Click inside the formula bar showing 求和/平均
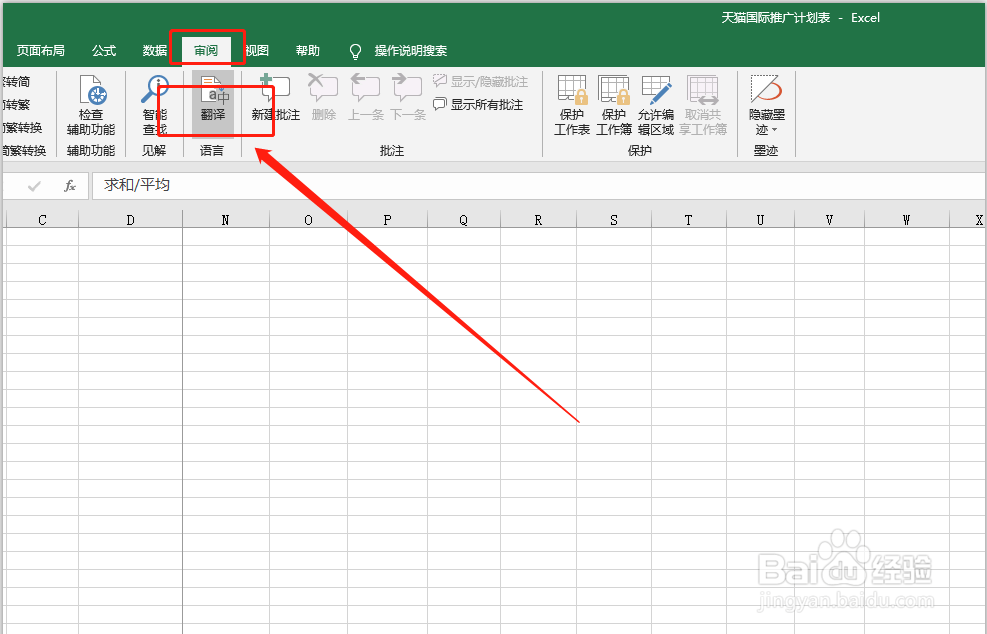The height and width of the screenshot is (634, 987). tap(300, 185)
